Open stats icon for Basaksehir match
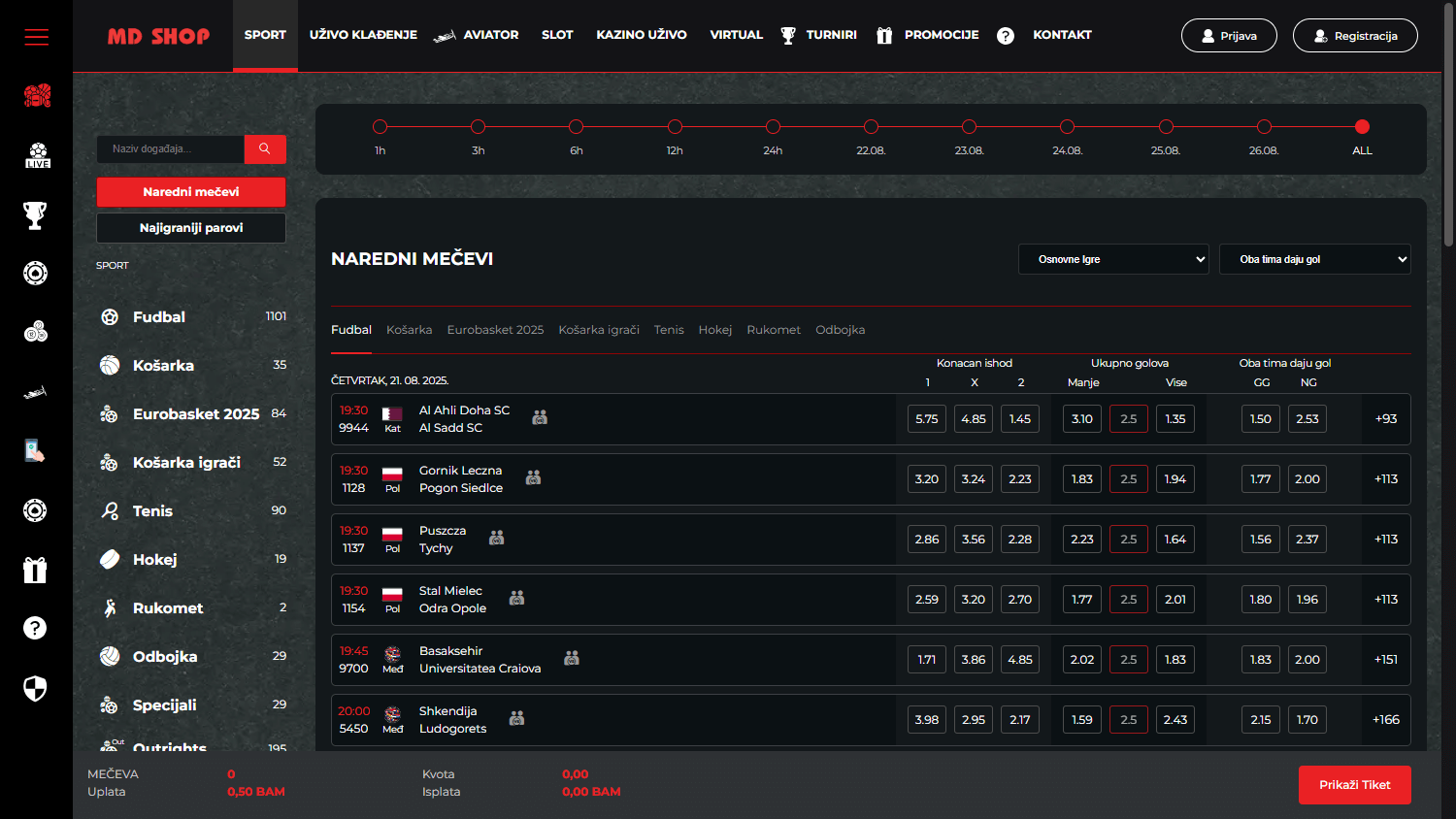Viewport: 1456px width, 819px height. pyautogui.click(x=572, y=658)
